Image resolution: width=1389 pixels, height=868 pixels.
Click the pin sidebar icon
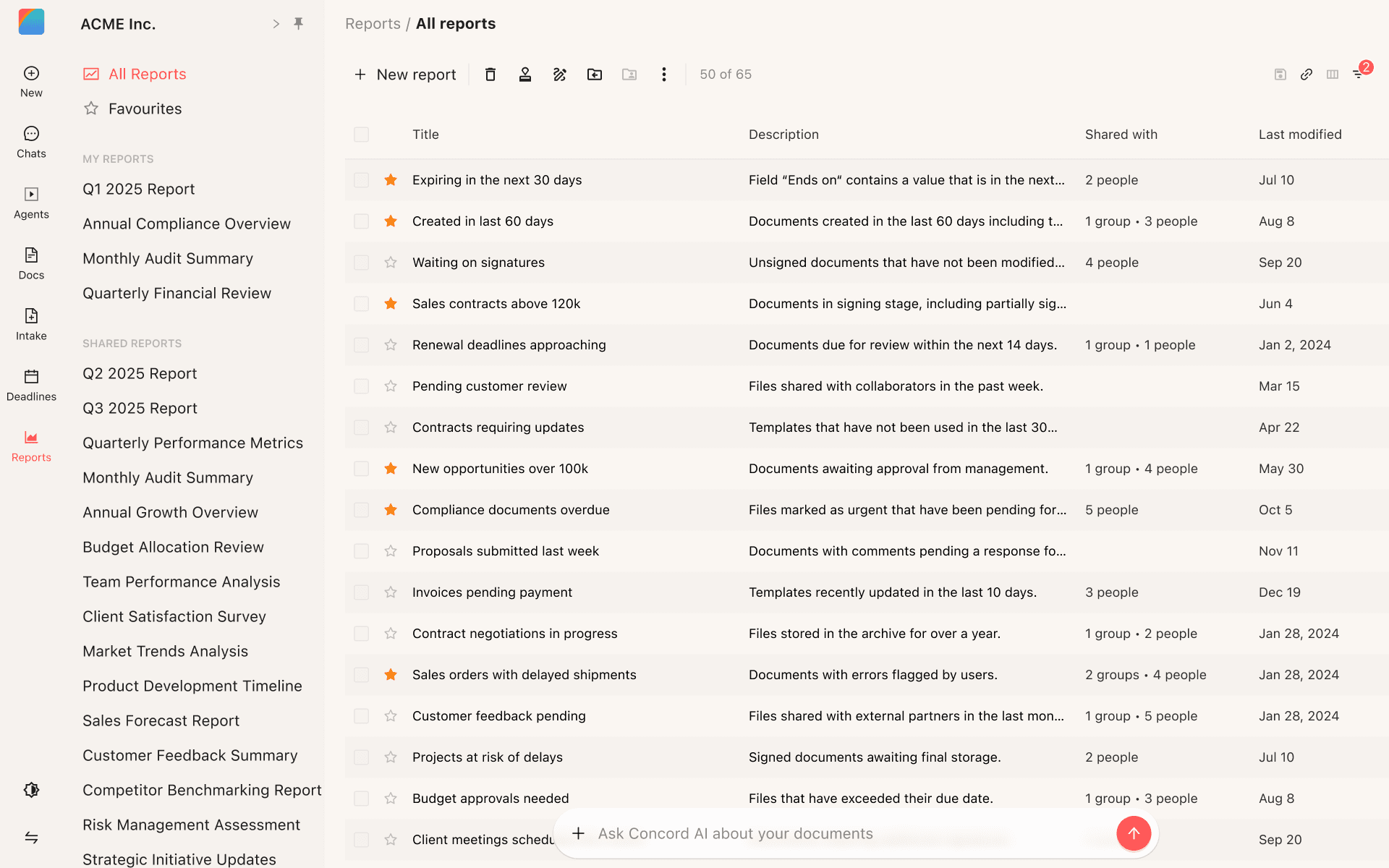tap(299, 24)
